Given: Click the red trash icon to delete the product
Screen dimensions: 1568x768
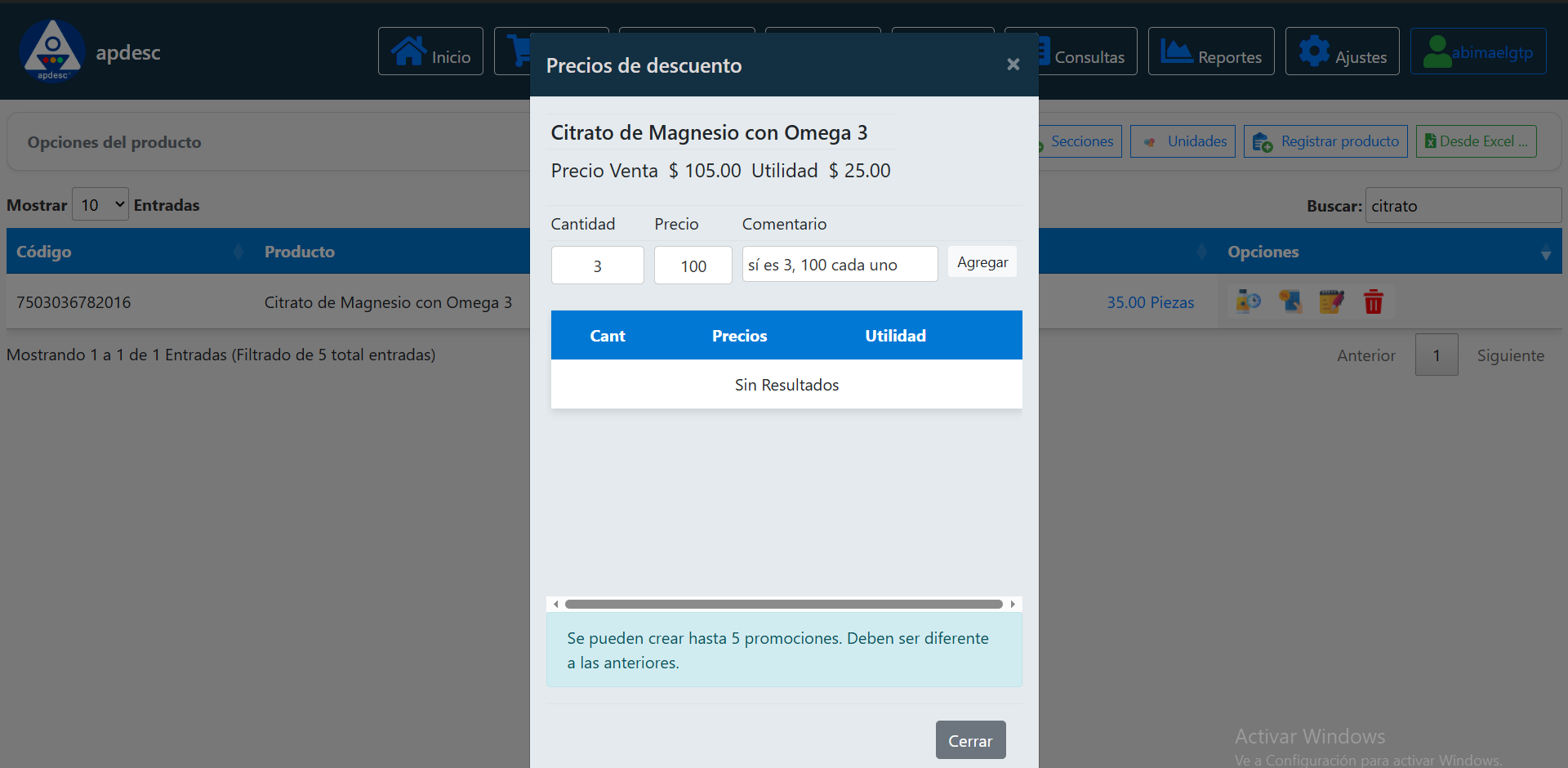Looking at the screenshot, I should (x=1374, y=301).
